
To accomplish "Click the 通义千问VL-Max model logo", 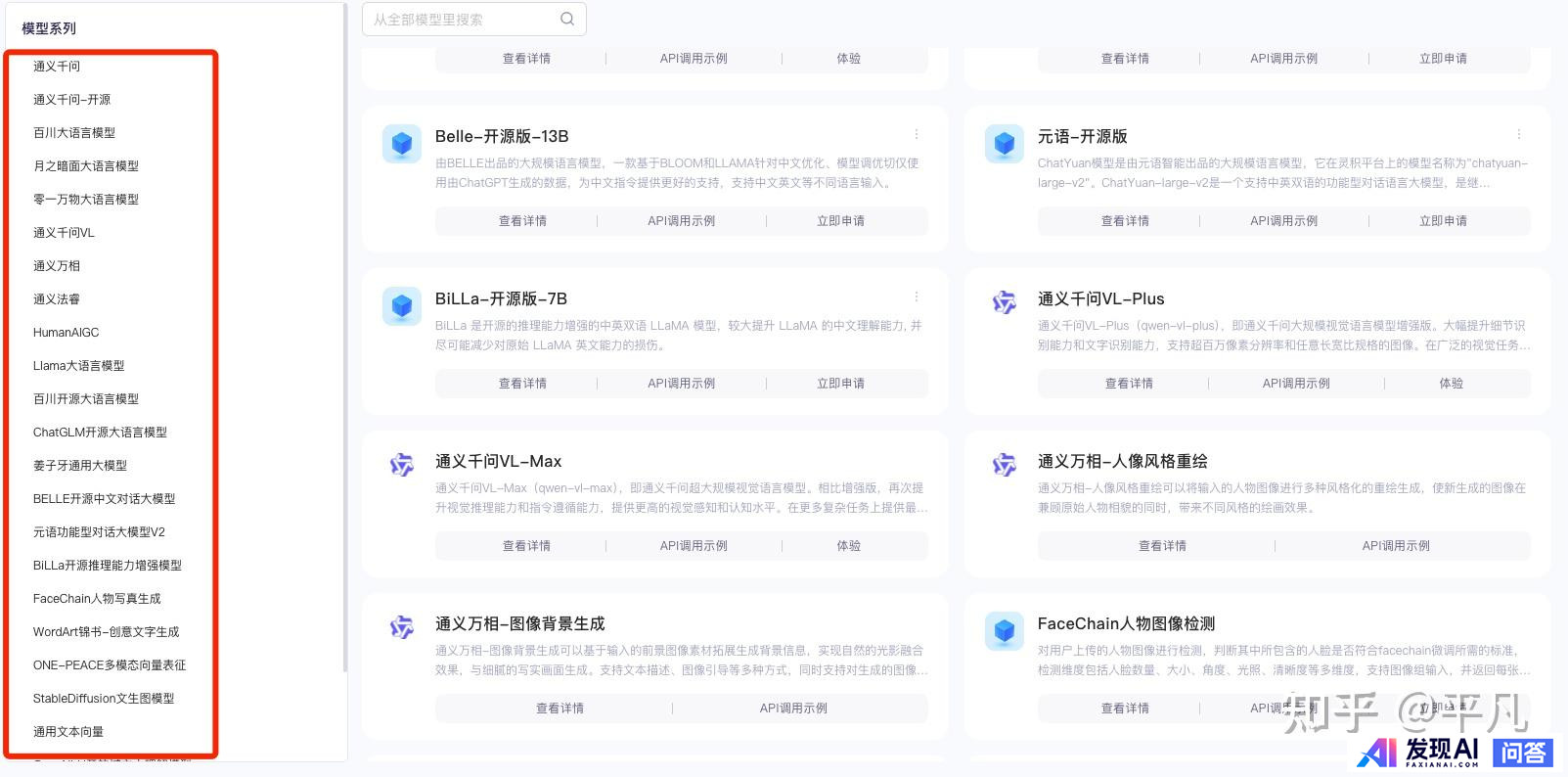I will [x=401, y=465].
